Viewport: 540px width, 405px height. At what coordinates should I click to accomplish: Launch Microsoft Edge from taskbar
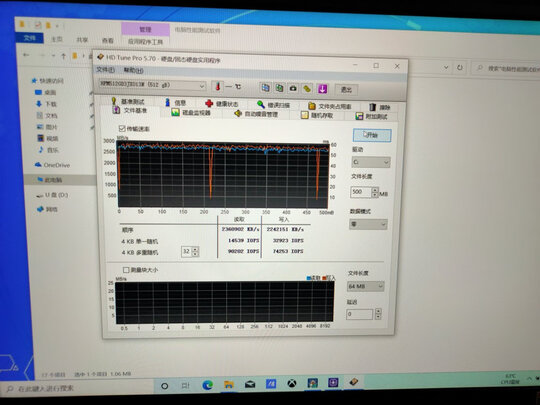pyautogui.click(x=207, y=385)
